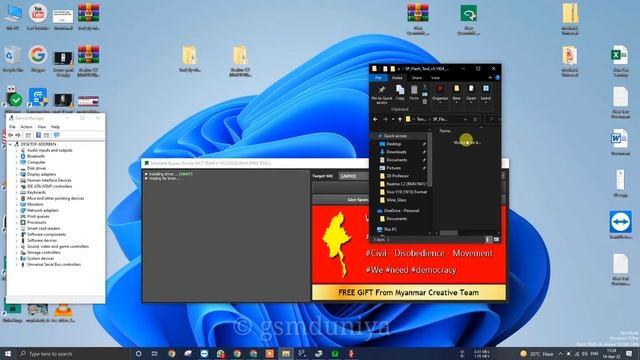The height and width of the screenshot is (360, 640).
Task: Switch to File tab in File Explorer
Action: (378, 78)
